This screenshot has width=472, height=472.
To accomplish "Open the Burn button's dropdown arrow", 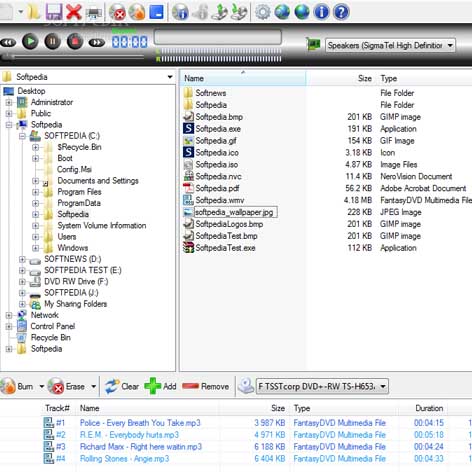I will pyautogui.click(x=42, y=387).
